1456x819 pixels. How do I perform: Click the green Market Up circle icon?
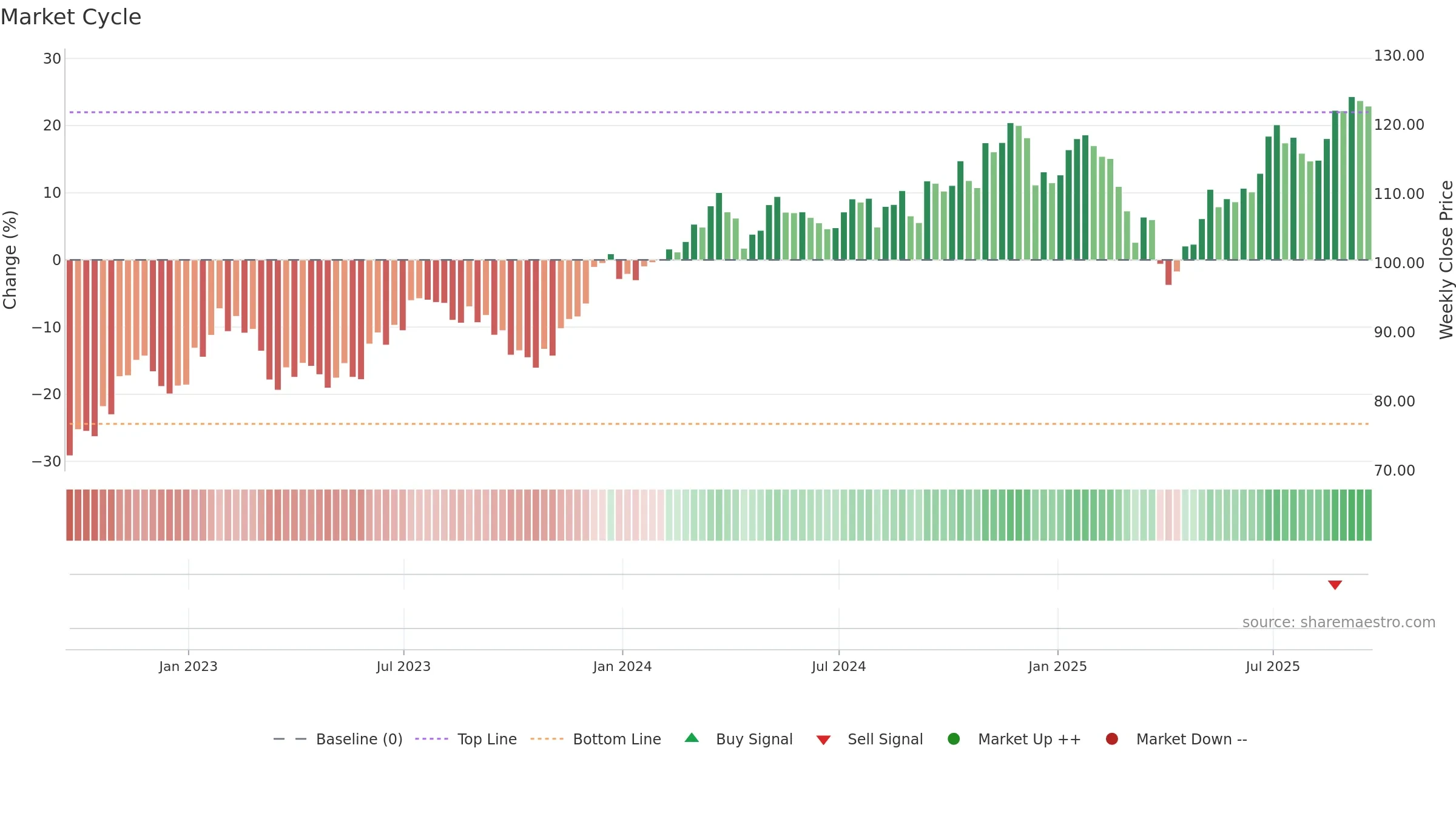(x=954, y=739)
